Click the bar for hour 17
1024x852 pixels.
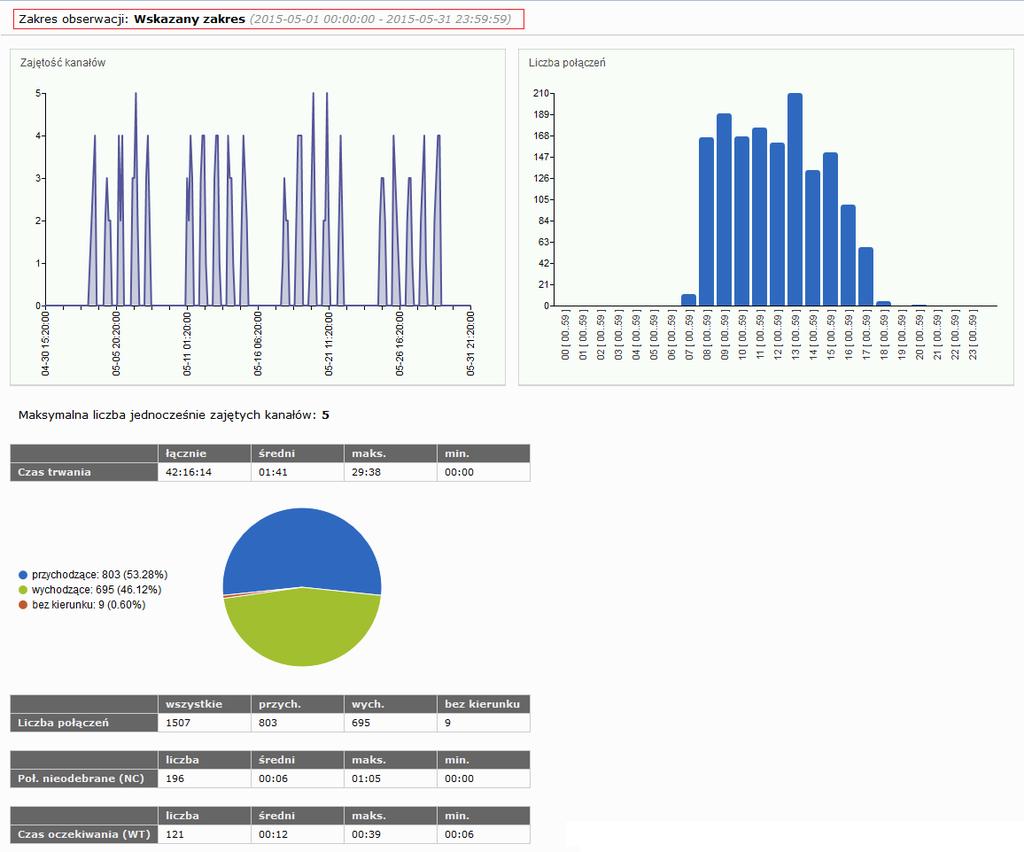(865, 276)
